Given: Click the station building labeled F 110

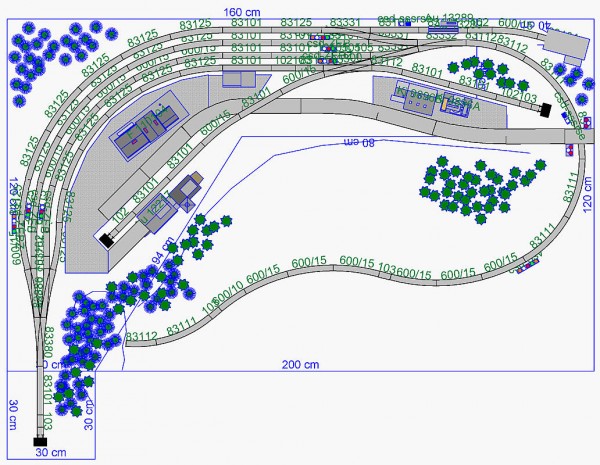Looking at the screenshot, I should (x=143, y=133).
